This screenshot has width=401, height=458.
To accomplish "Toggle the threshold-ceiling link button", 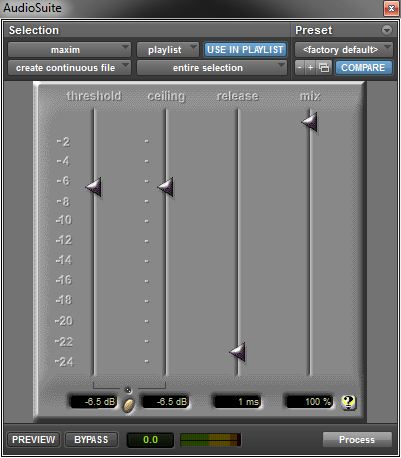I will coord(128,405).
